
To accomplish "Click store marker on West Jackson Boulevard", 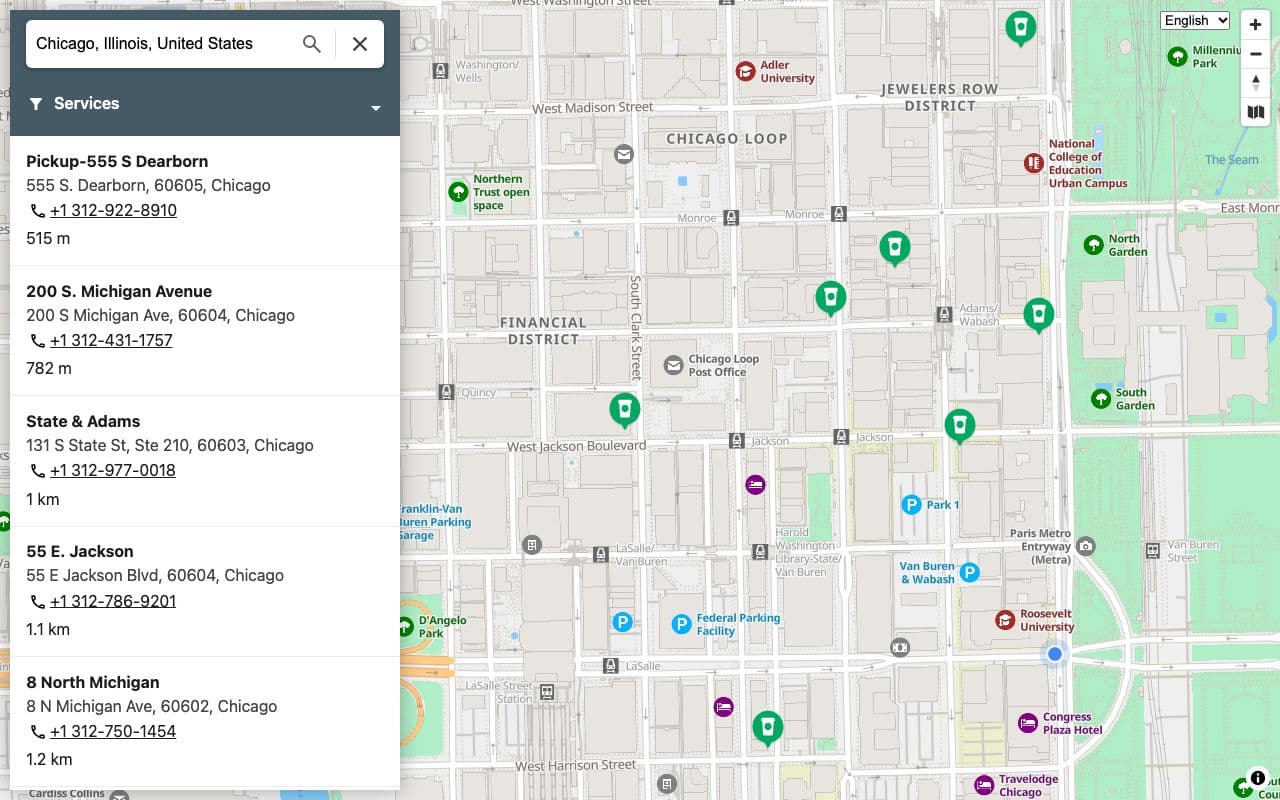I will pos(625,410).
